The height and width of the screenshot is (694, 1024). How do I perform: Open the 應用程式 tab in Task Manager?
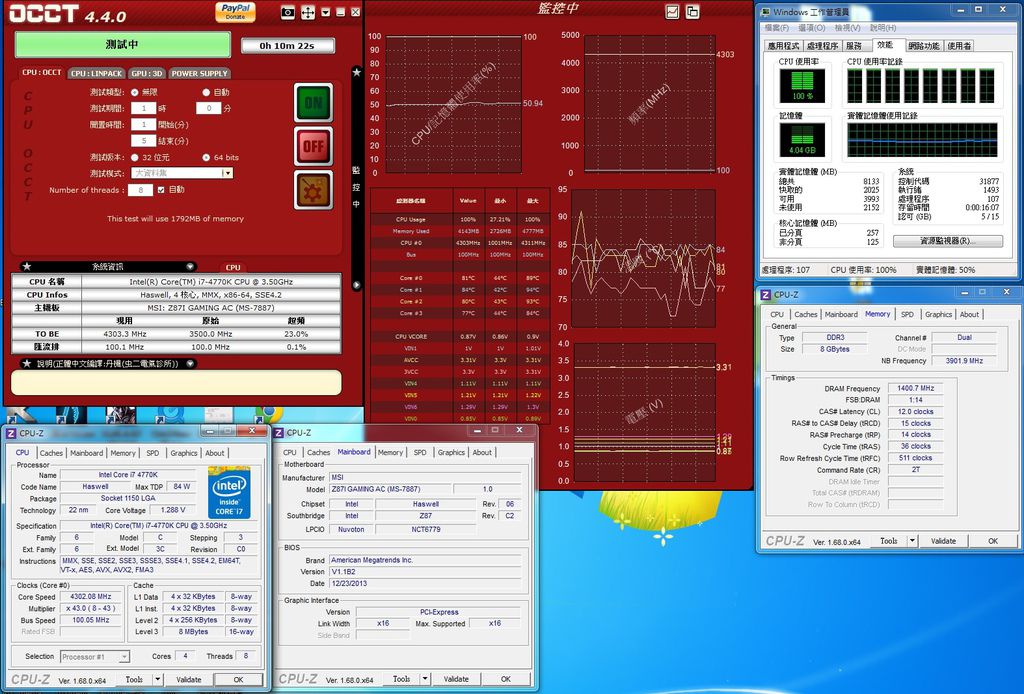(x=783, y=46)
